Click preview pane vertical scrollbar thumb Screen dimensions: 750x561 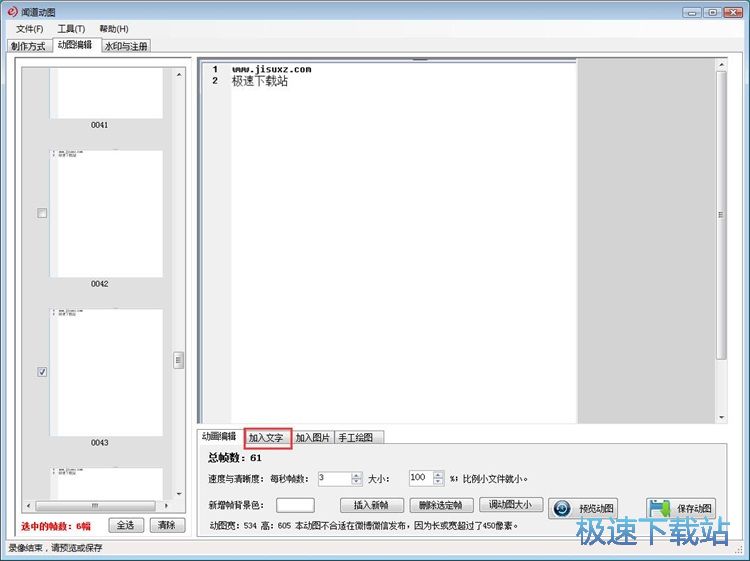721,215
